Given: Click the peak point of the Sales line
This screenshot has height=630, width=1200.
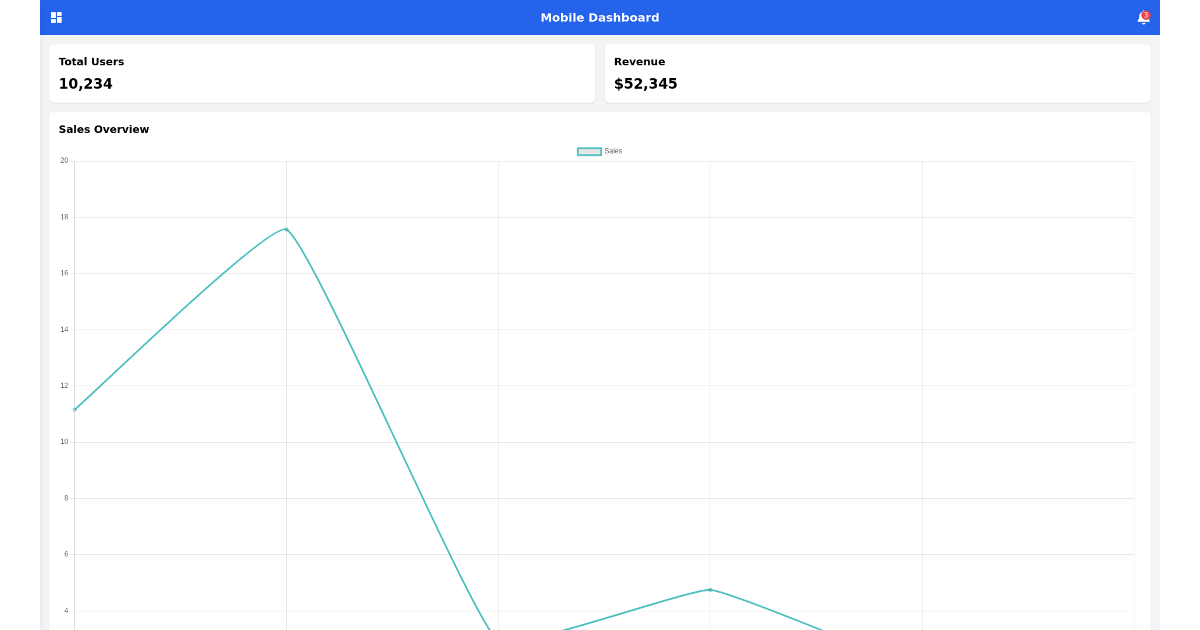Looking at the screenshot, I should [286, 228].
